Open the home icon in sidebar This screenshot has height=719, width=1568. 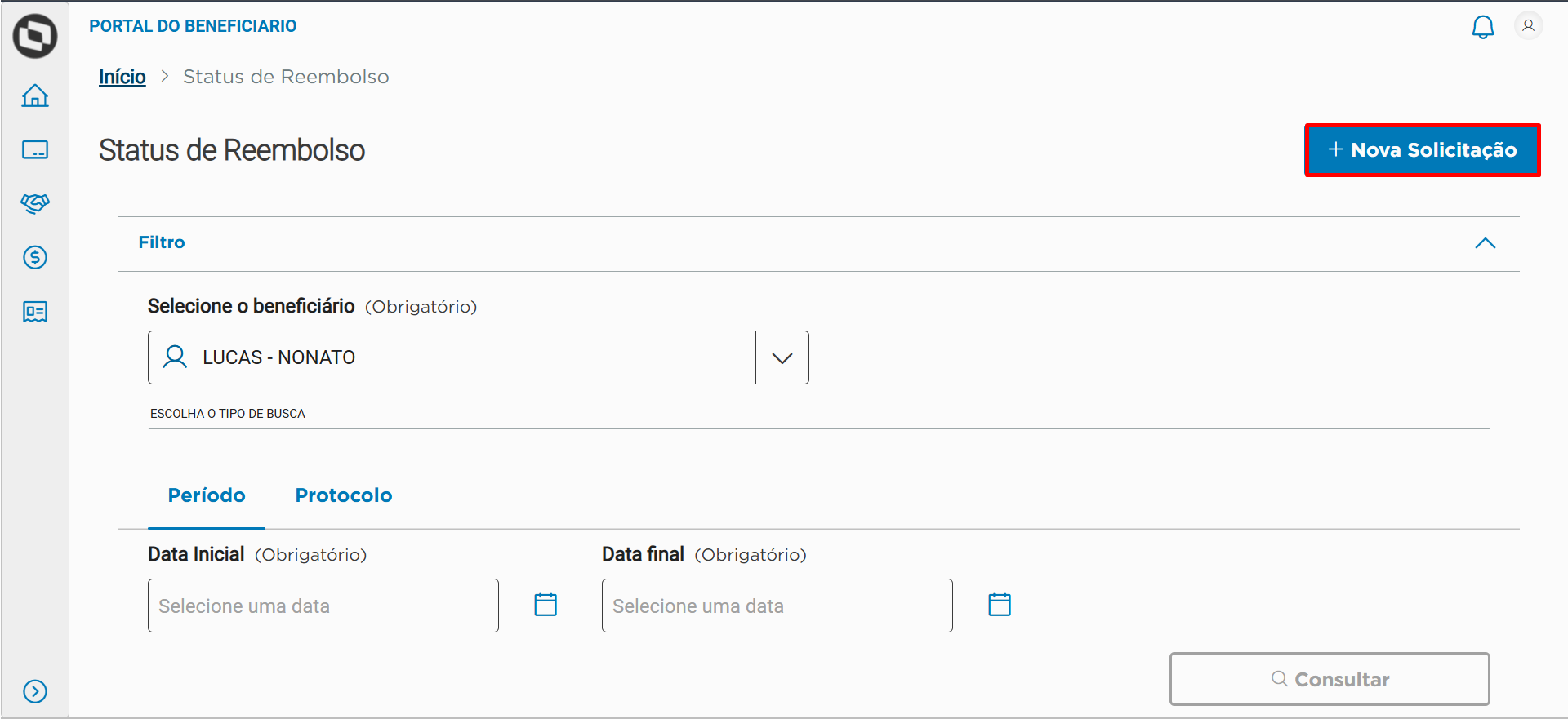coord(35,95)
